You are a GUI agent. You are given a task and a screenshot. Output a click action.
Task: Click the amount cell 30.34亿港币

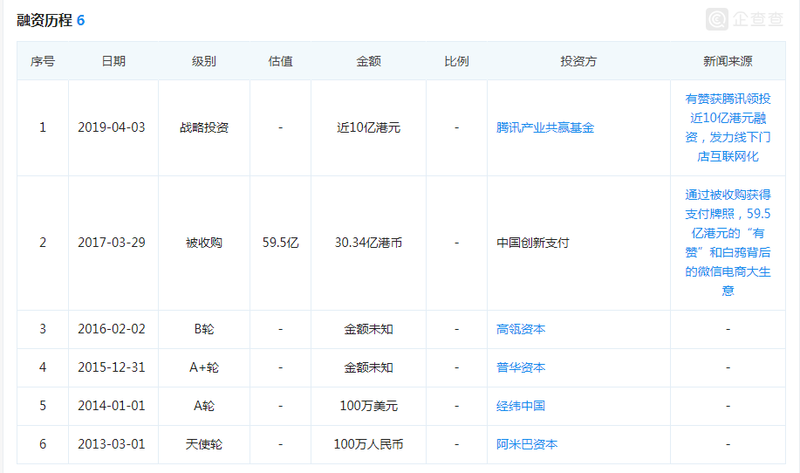pos(368,242)
